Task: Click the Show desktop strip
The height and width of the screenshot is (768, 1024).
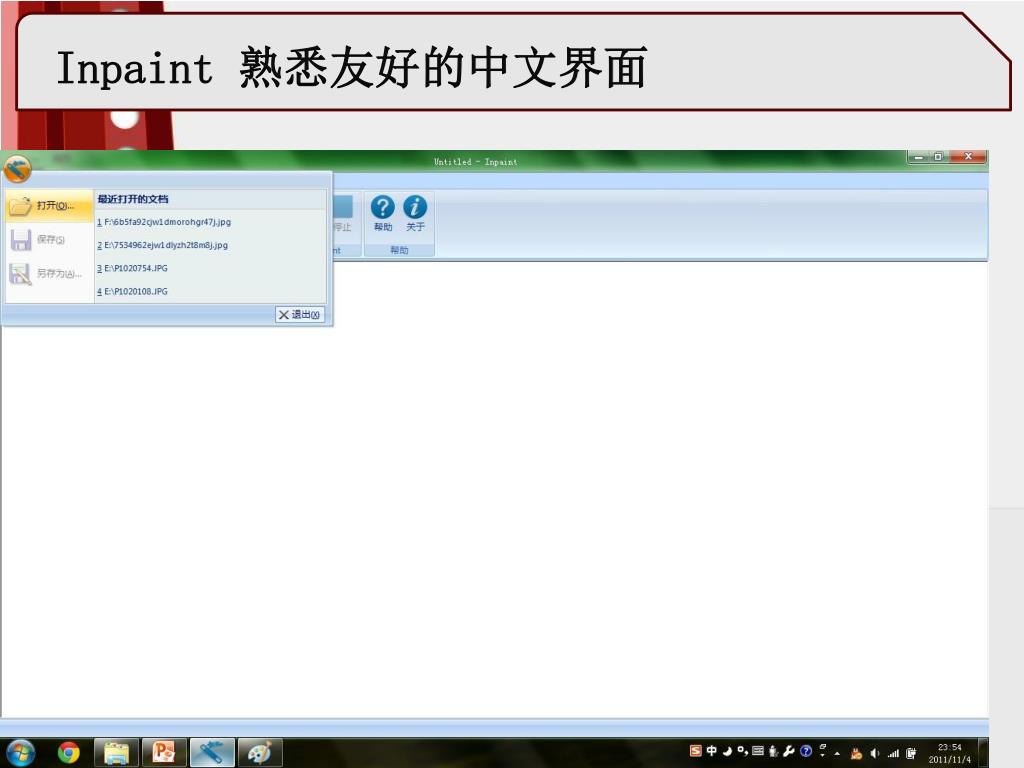Action: click(x=984, y=753)
